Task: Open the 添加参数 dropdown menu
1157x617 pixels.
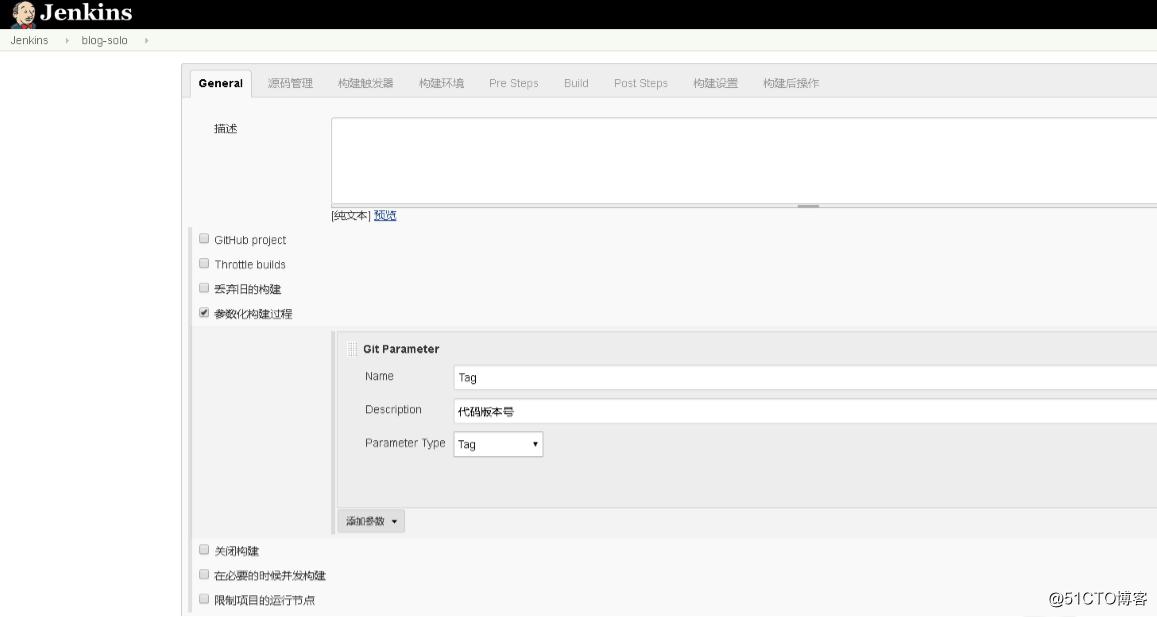Action: coord(370,520)
